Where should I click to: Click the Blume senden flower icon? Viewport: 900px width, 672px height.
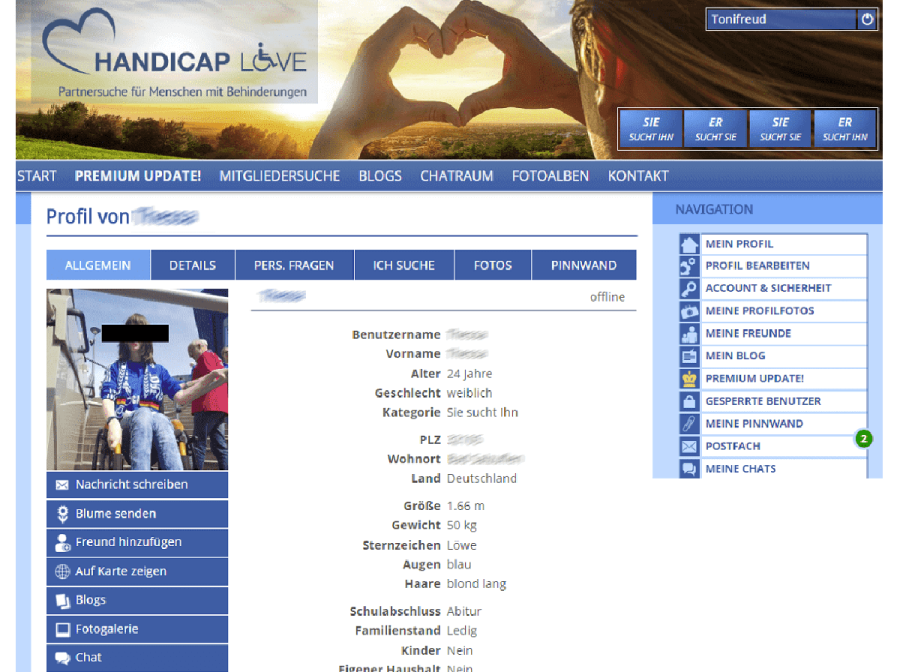(x=64, y=513)
